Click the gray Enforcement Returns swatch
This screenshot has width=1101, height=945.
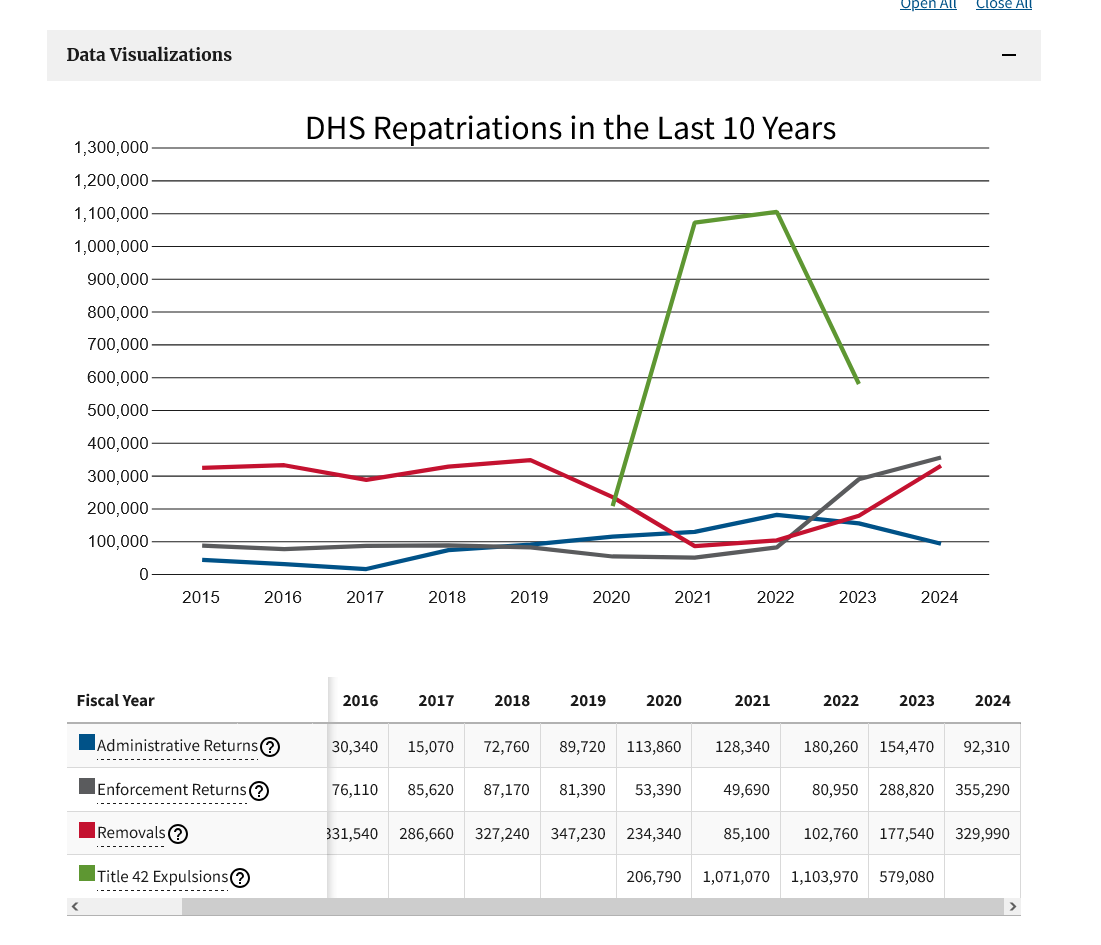[86, 786]
